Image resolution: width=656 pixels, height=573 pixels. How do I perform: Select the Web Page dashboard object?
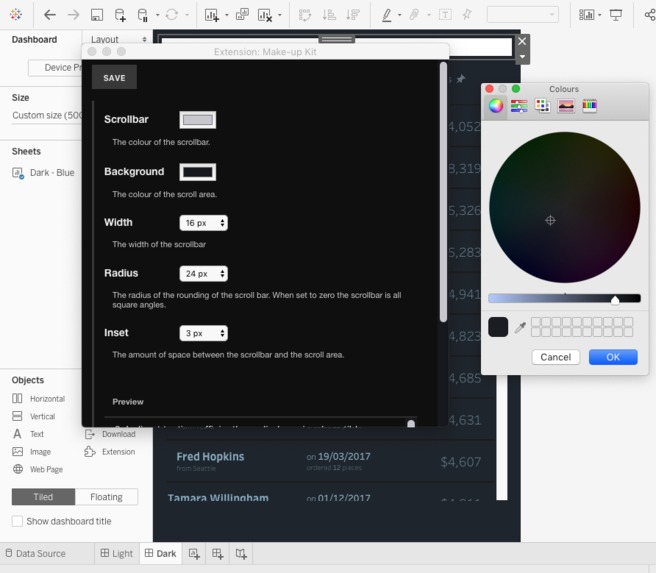(x=38, y=469)
